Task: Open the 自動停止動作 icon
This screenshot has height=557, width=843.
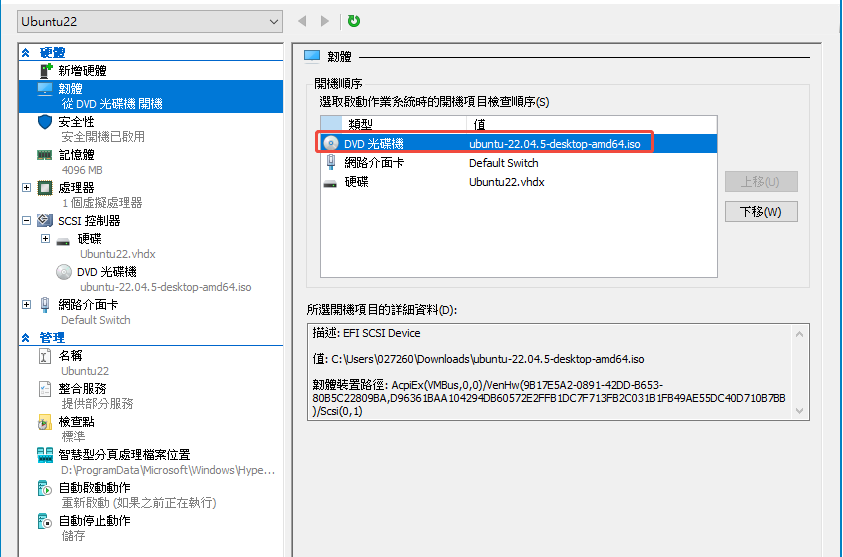Action: click(x=45, y=521)
